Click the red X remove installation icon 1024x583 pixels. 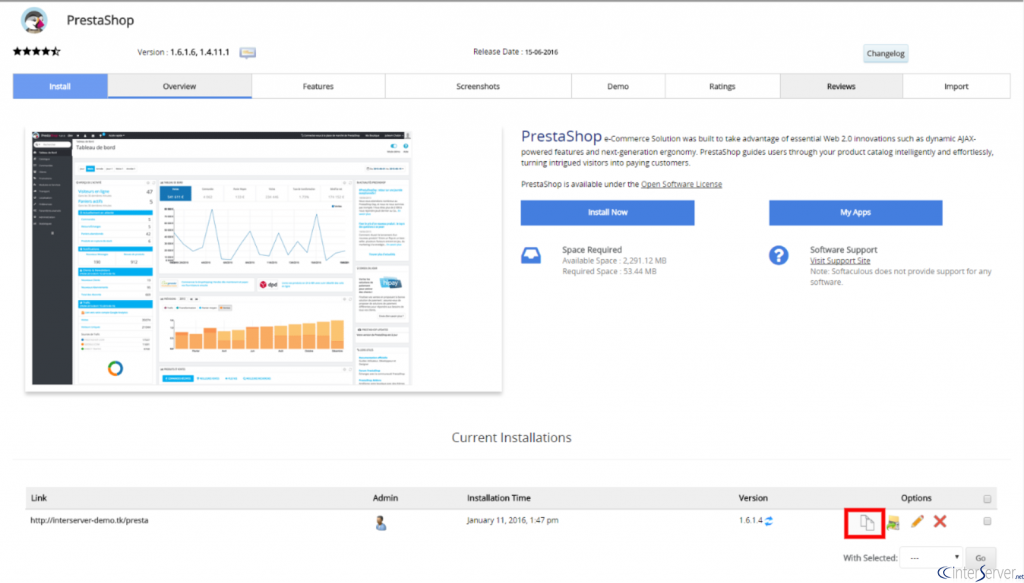click(940, 521)
